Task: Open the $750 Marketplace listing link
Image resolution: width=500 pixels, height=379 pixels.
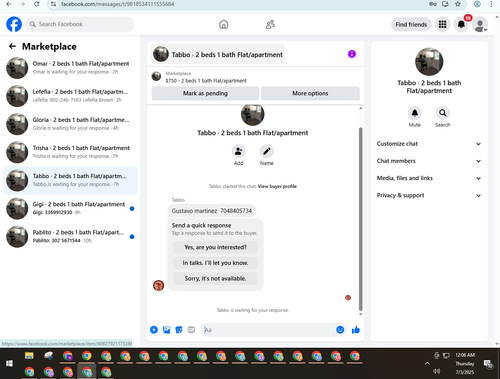Action: [206, 81]
